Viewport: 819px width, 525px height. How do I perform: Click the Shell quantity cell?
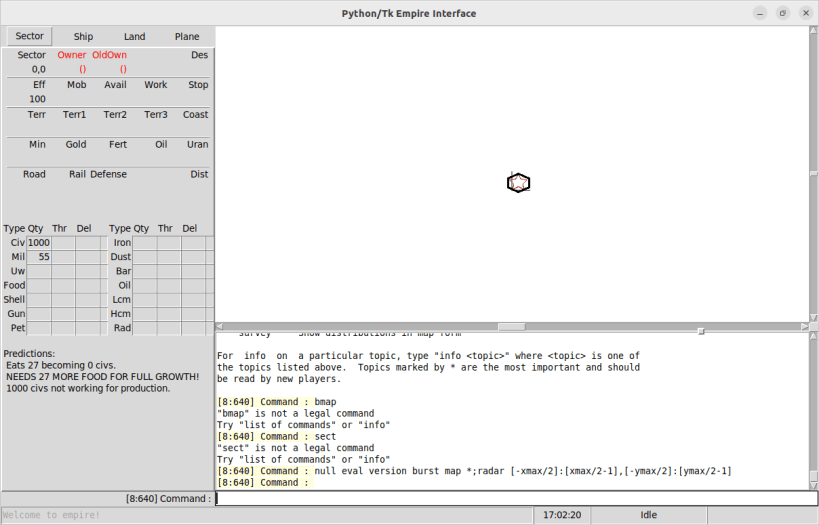click(x=39, y=299)
